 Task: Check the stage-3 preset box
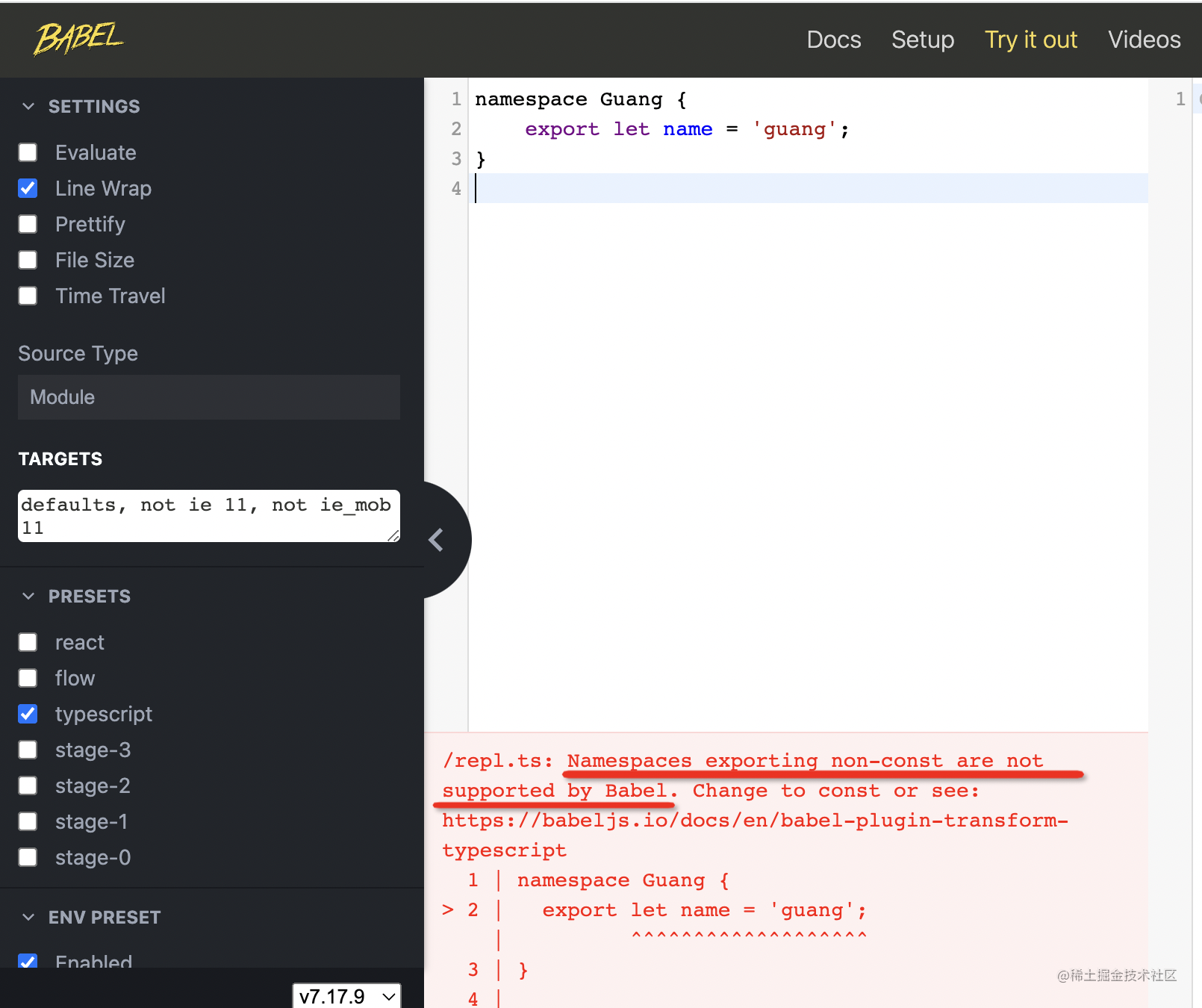point(28,750)
